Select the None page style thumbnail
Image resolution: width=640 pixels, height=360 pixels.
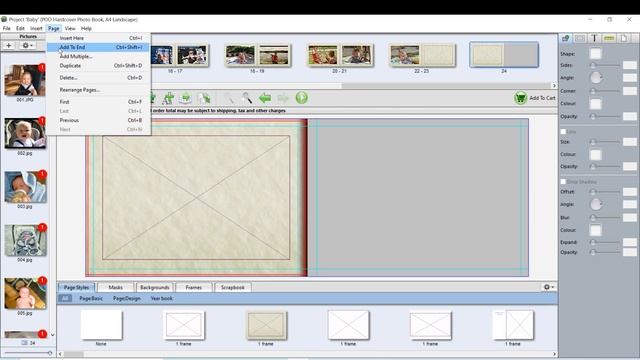tap(101, 325)
